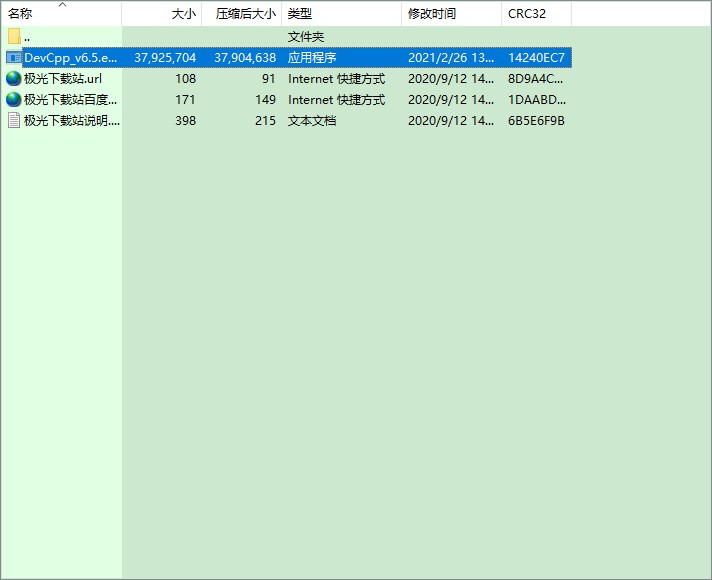Click the 极光下载站百度 globe icon
This screenshot has height=580, width=712.
(14, 99)
